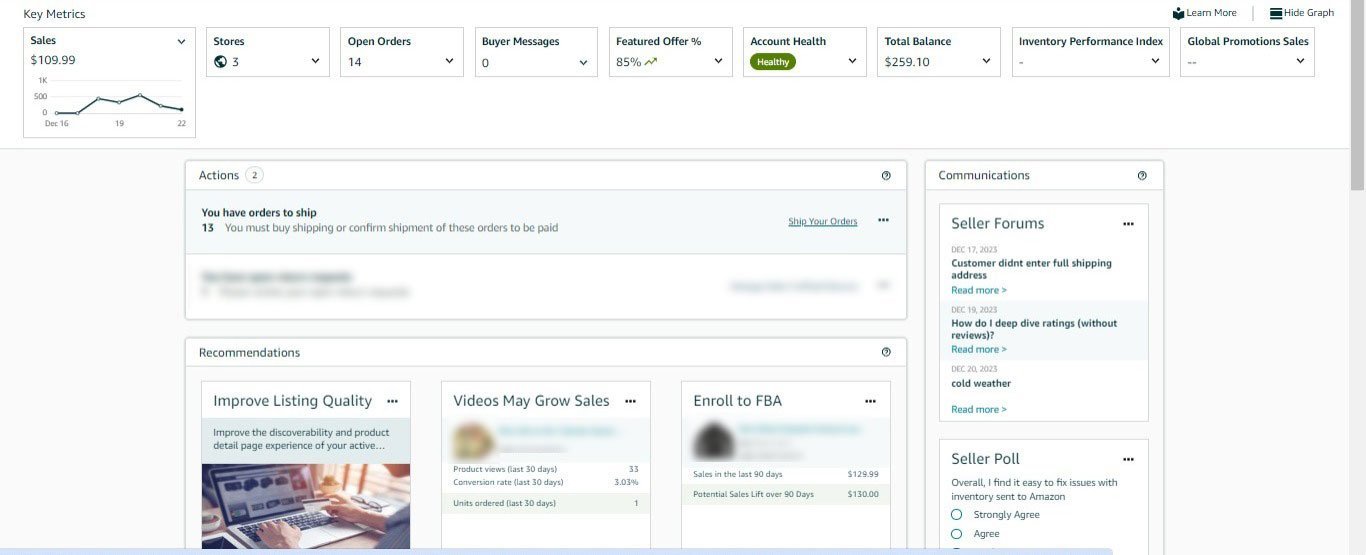
Task: Click the 'Videos May Grow Sales' card title
Action: pos(531,401)
